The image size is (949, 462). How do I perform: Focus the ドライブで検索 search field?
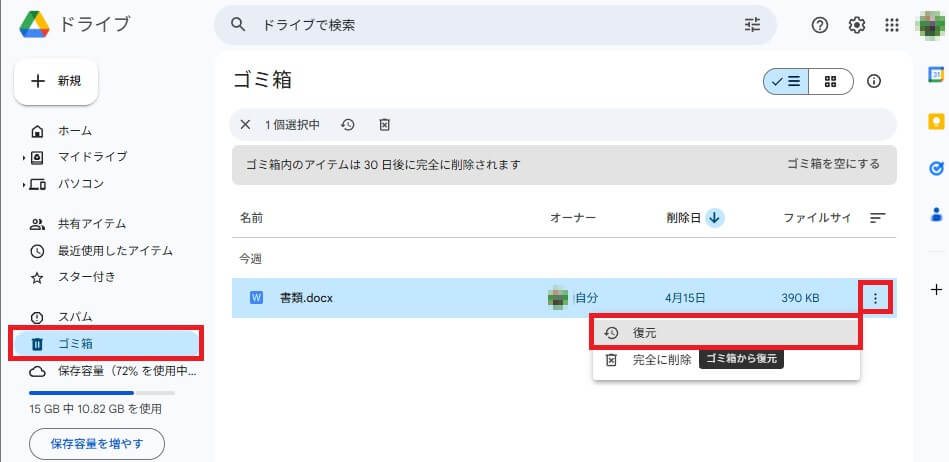(x=496, y=25)
